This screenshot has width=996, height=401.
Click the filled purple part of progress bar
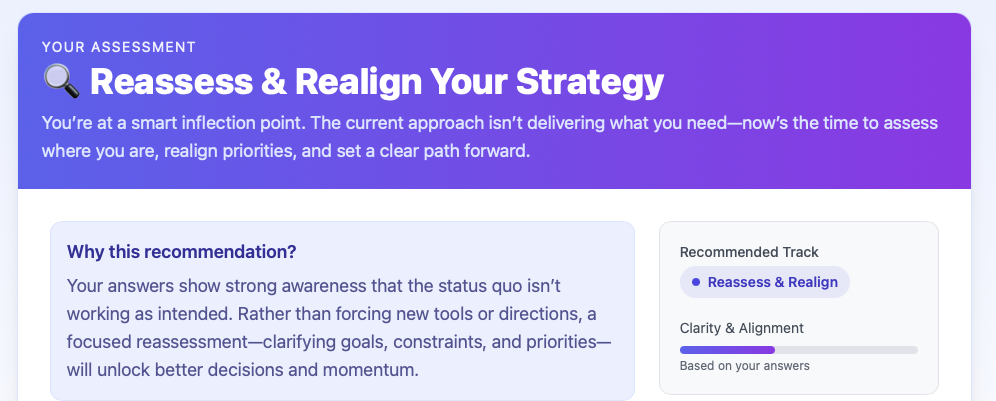[727, 349]
